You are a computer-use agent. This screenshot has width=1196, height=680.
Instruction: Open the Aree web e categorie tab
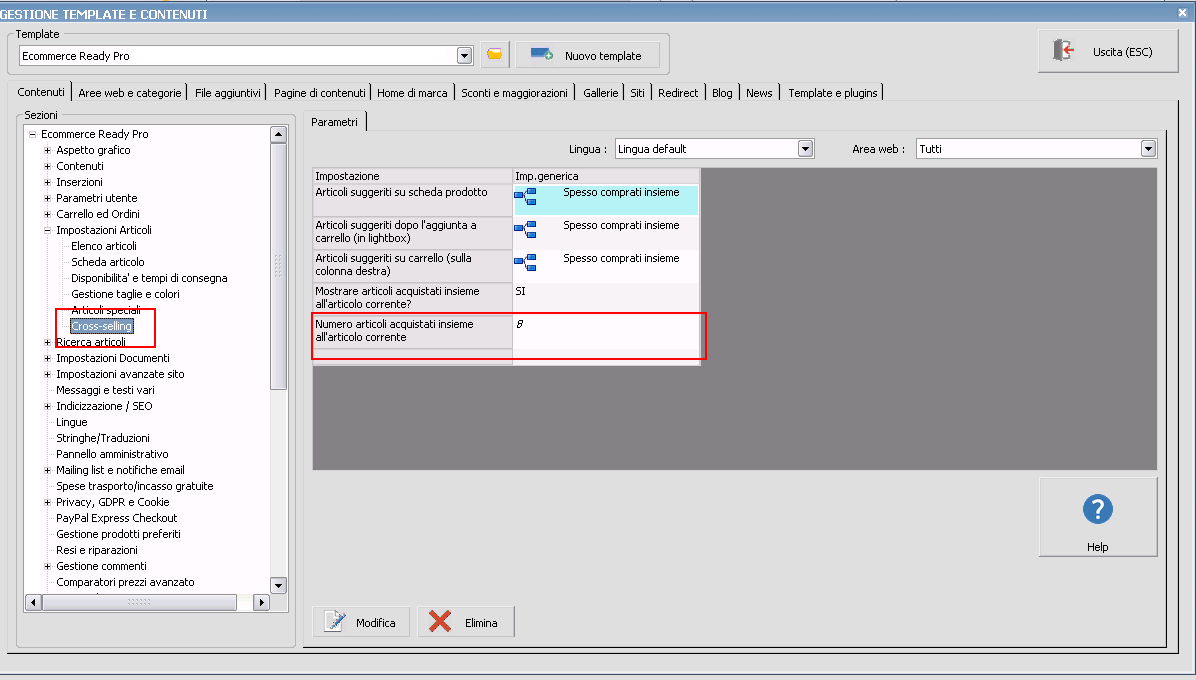(130, 93)
